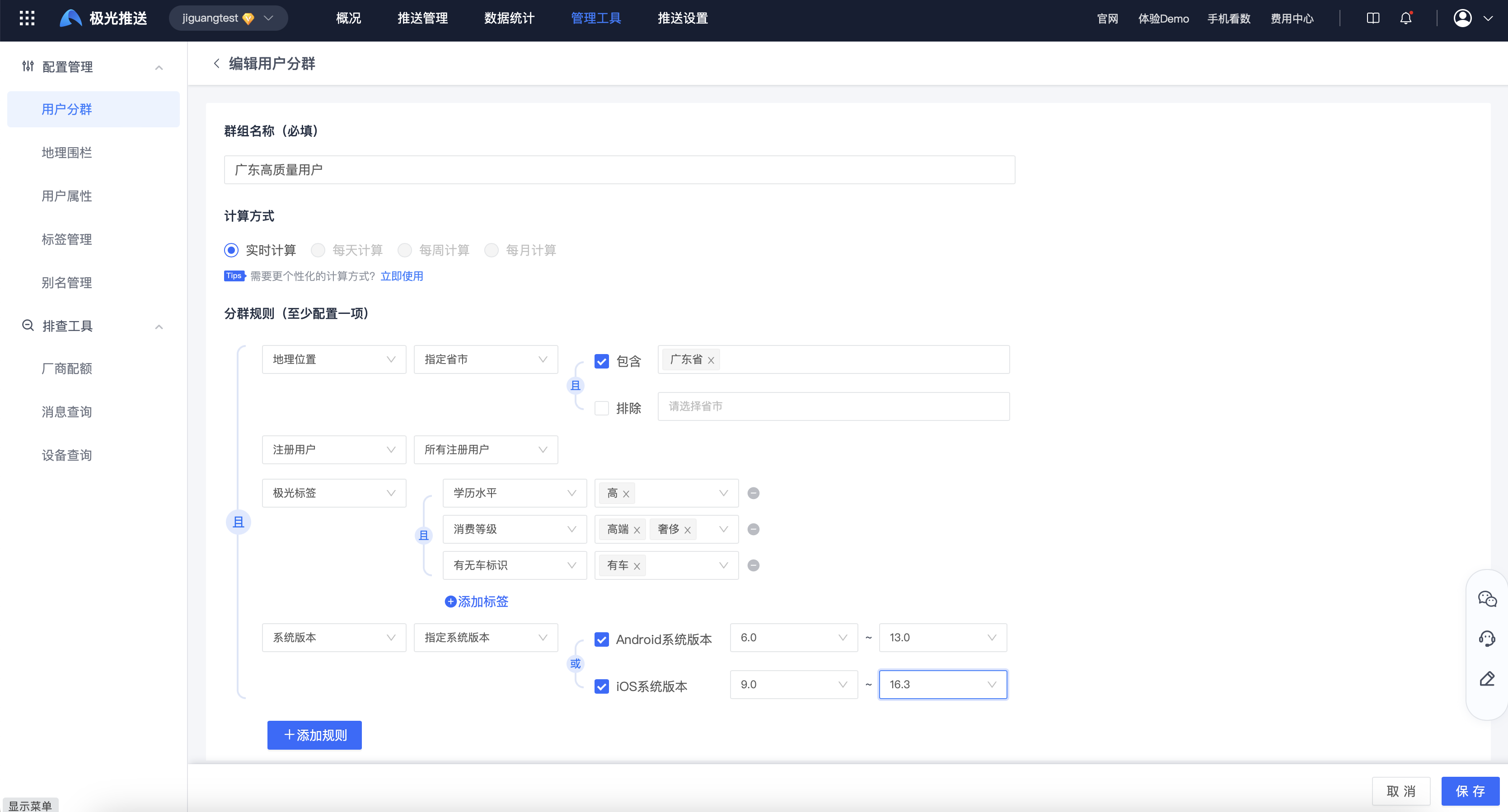Click the 极光推送 logo
This screenshot has height=812, width=1508.
[103, 18]
